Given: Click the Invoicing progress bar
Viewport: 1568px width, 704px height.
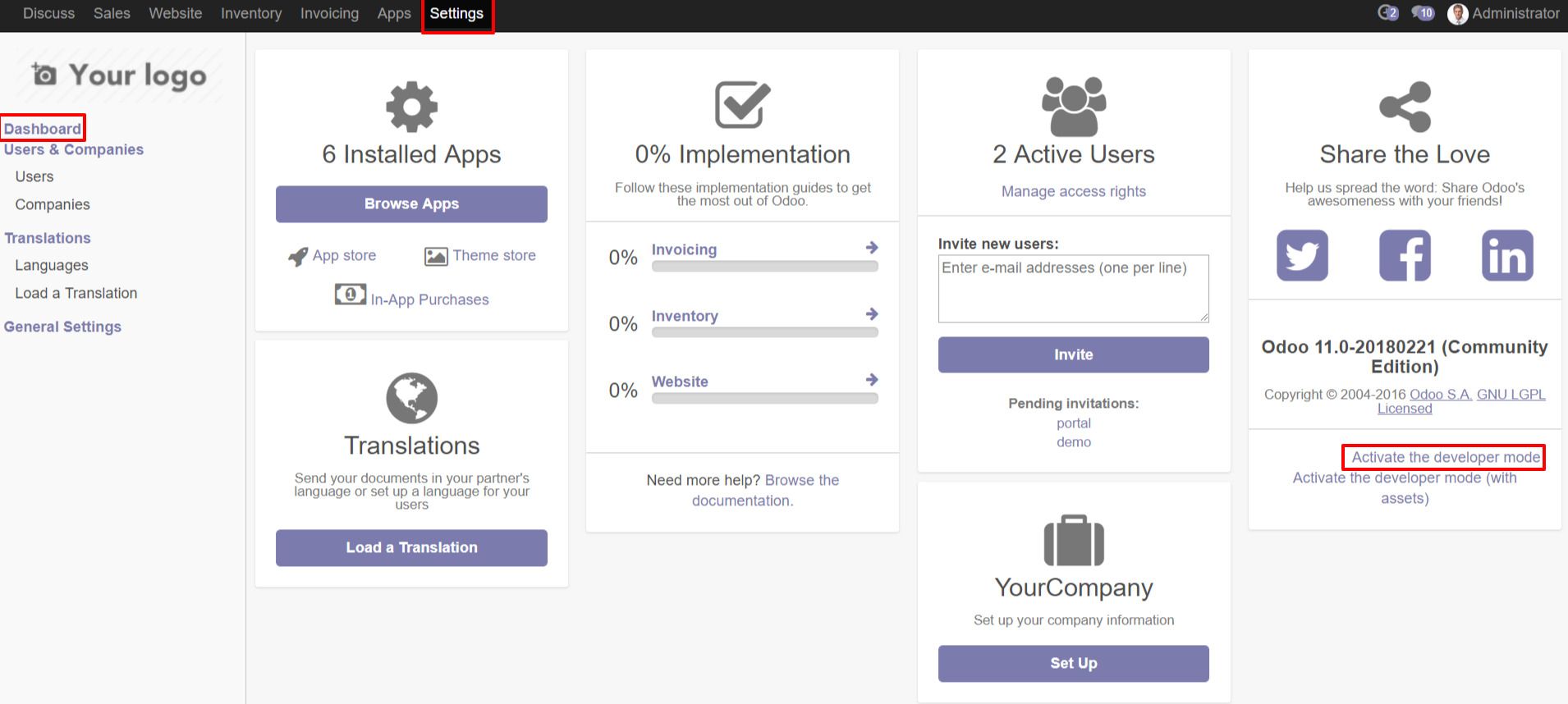Looking at the screenshot, I should (x=765, y=267).
